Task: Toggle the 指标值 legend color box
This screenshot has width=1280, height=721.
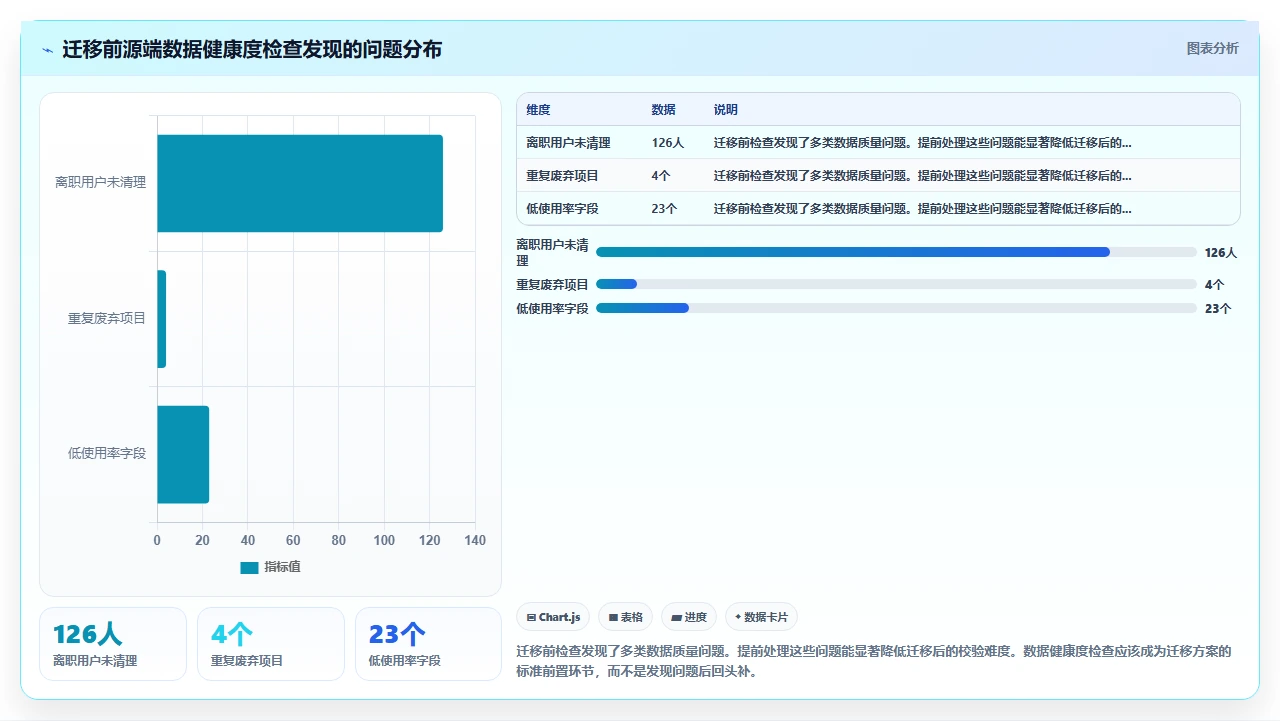Action: [x=249, y=567]
